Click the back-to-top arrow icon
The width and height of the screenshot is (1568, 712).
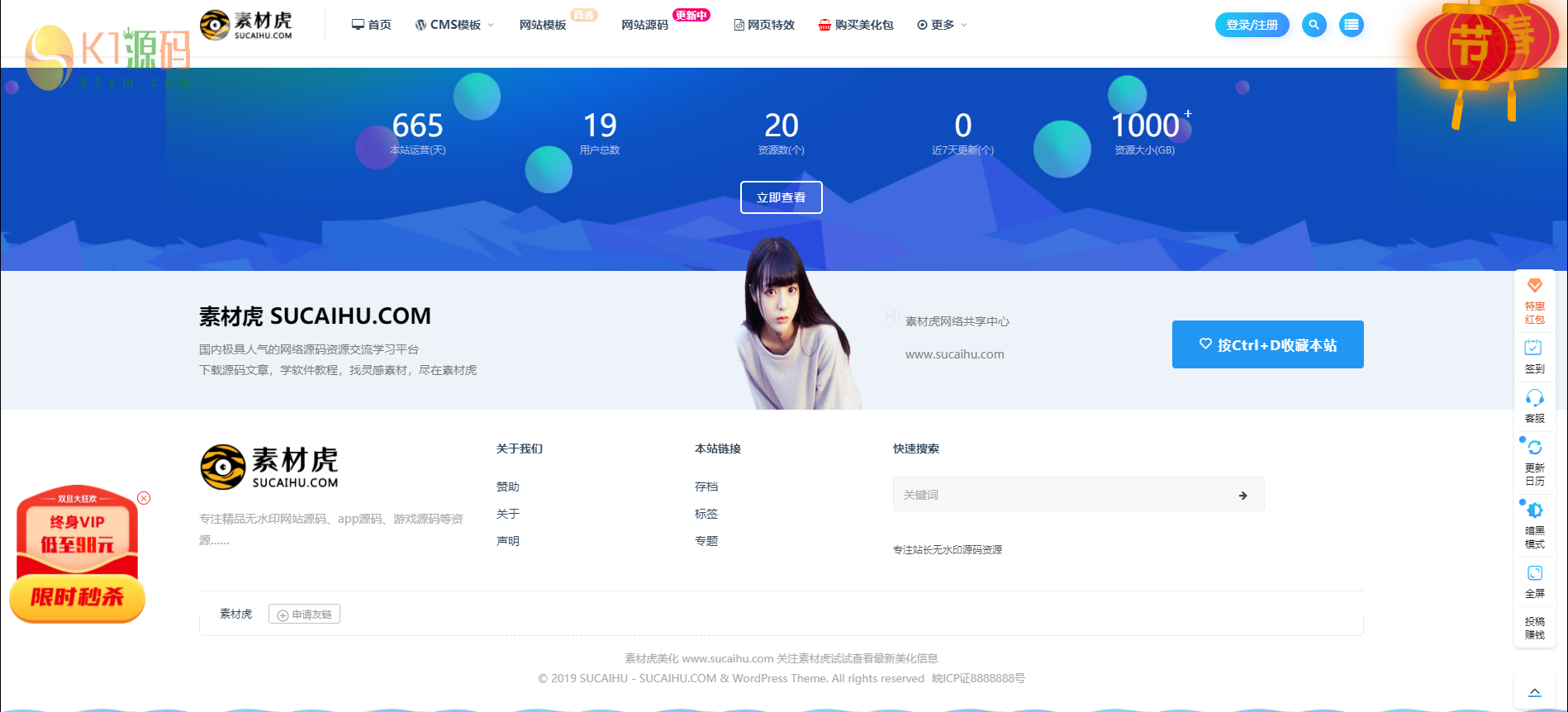click(x=1535, y=692)
